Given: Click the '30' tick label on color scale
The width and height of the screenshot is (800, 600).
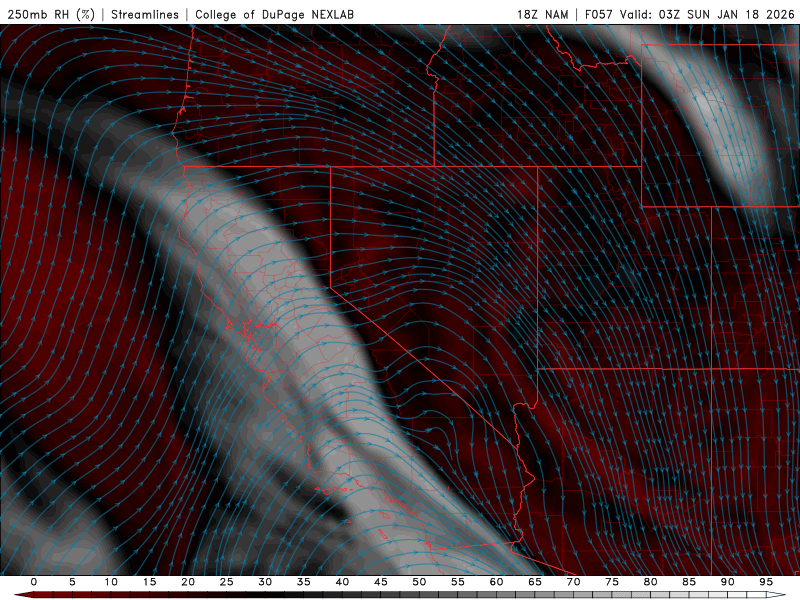Looking at the screenshot, I should point(265,582).
